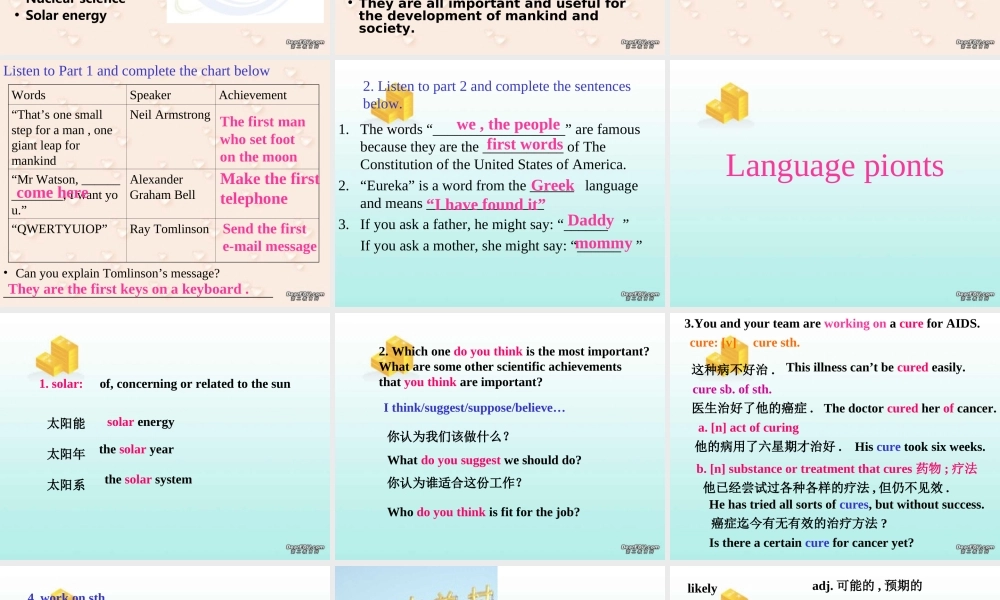
Task: Click 'The doctor cured her of cancer.'
Action: pyautogui.click(x=910, y=409)
